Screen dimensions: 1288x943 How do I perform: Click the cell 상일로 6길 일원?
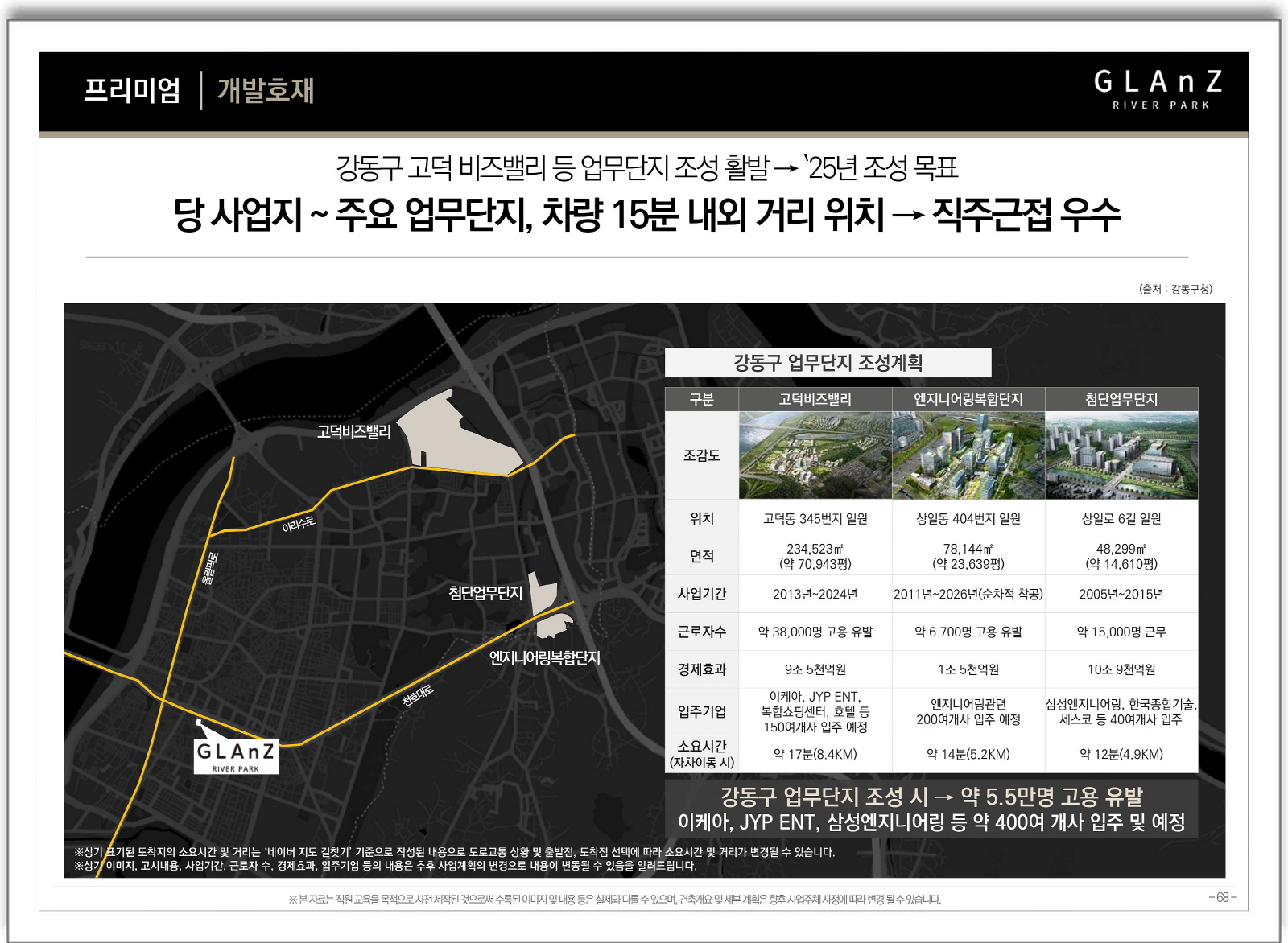[1121, 519]
